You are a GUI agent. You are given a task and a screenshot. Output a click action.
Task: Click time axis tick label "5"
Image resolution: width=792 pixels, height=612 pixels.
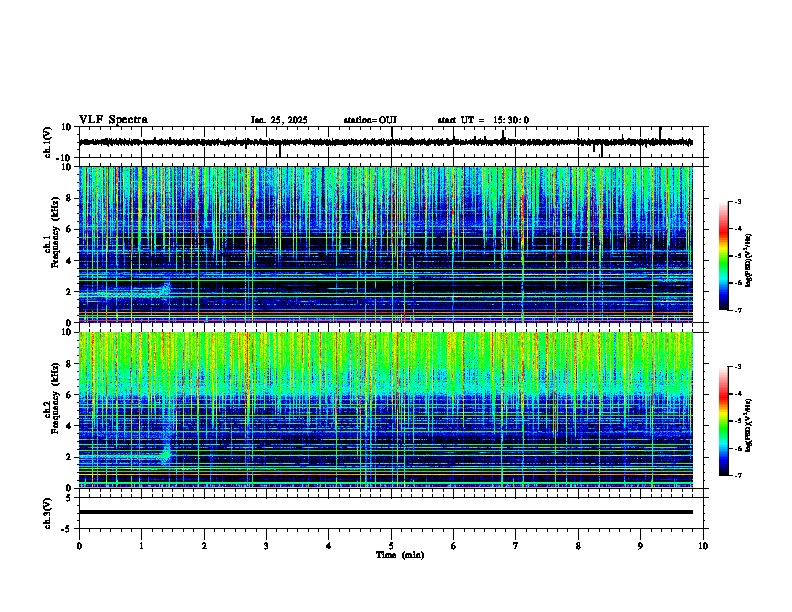(x=391, y=546)
